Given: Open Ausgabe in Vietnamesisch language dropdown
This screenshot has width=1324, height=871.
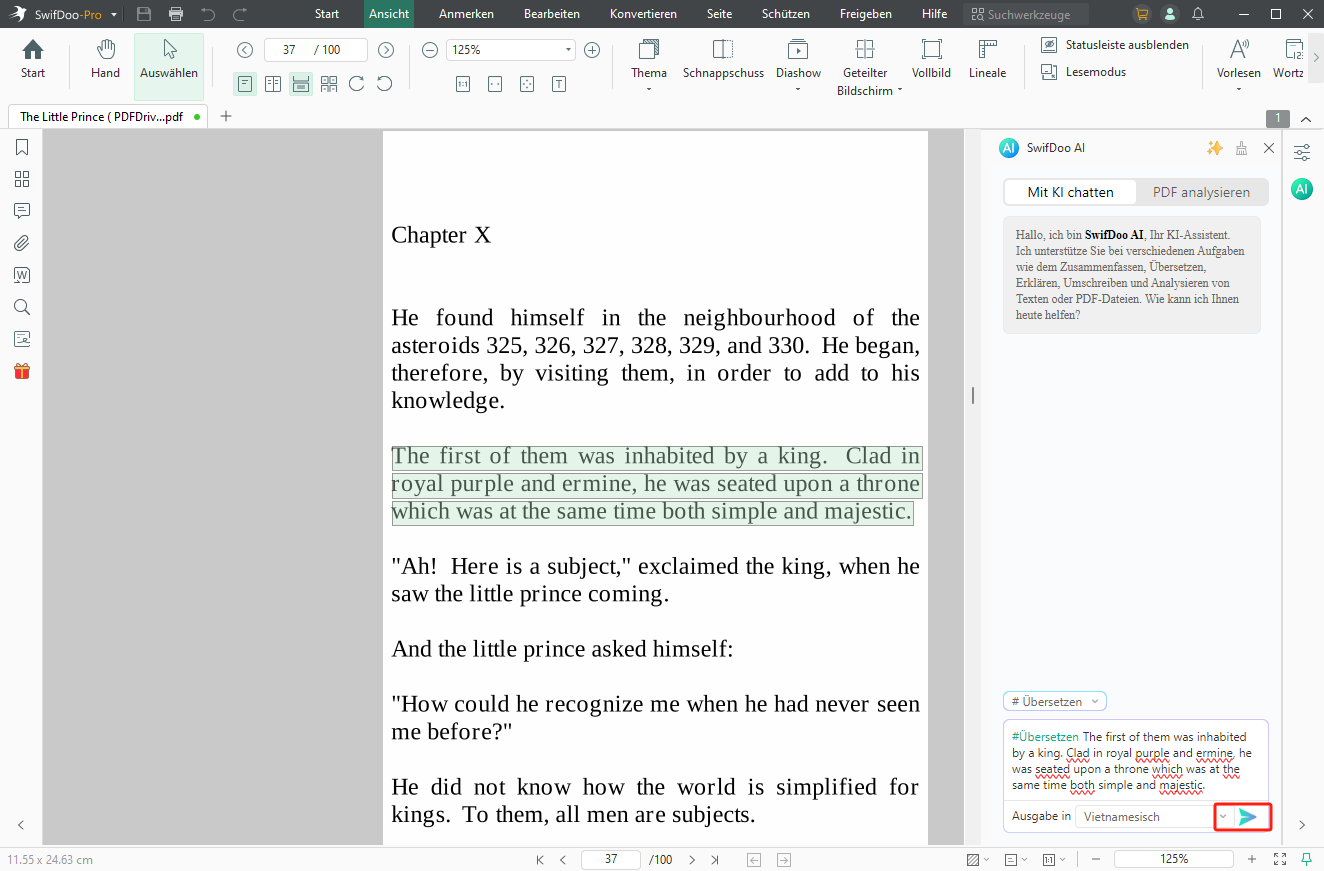Looking at the screenshot, I should (x=1222, y=817).
